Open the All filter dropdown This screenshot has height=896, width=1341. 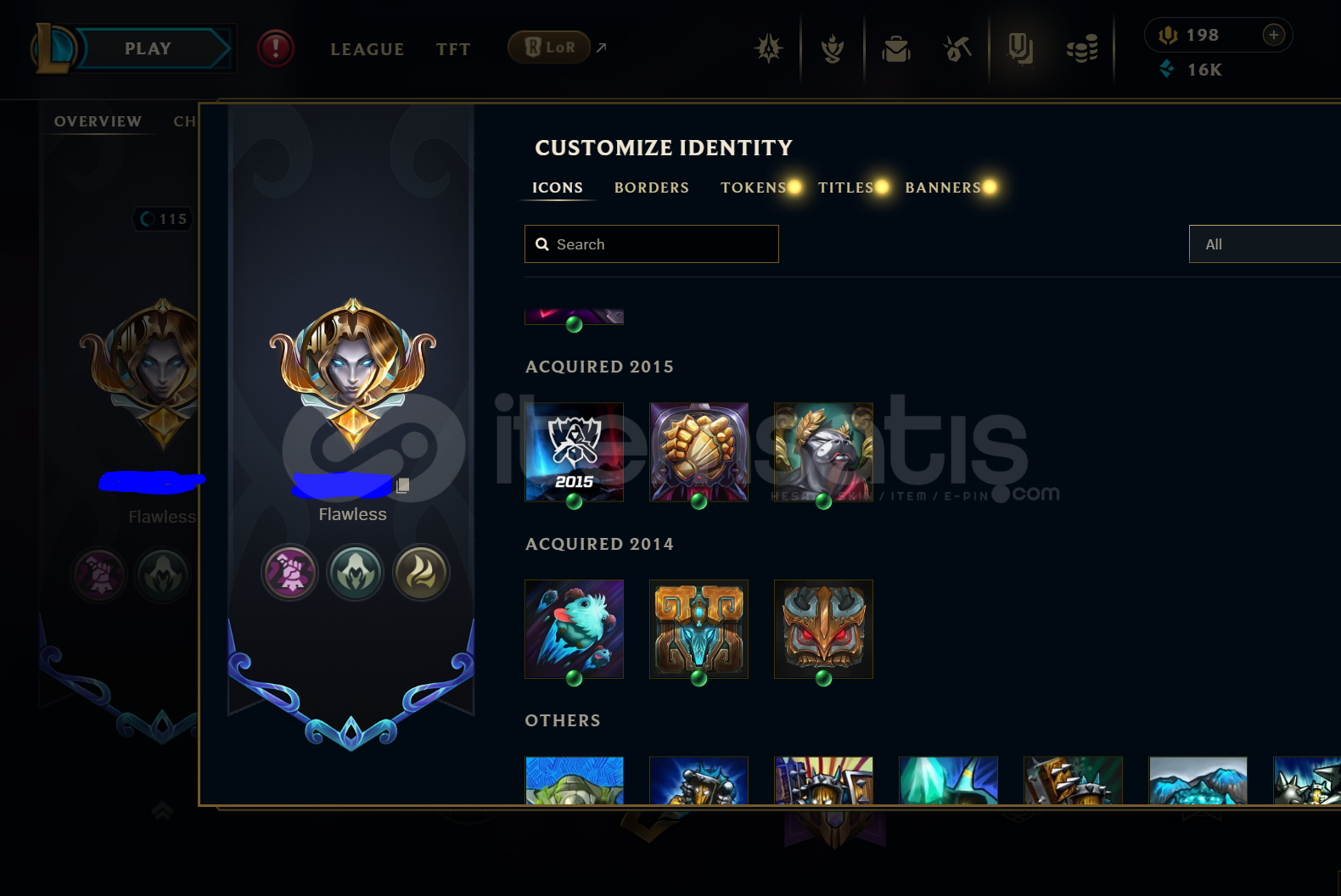pyautogui.click(x=1265, y=244)
